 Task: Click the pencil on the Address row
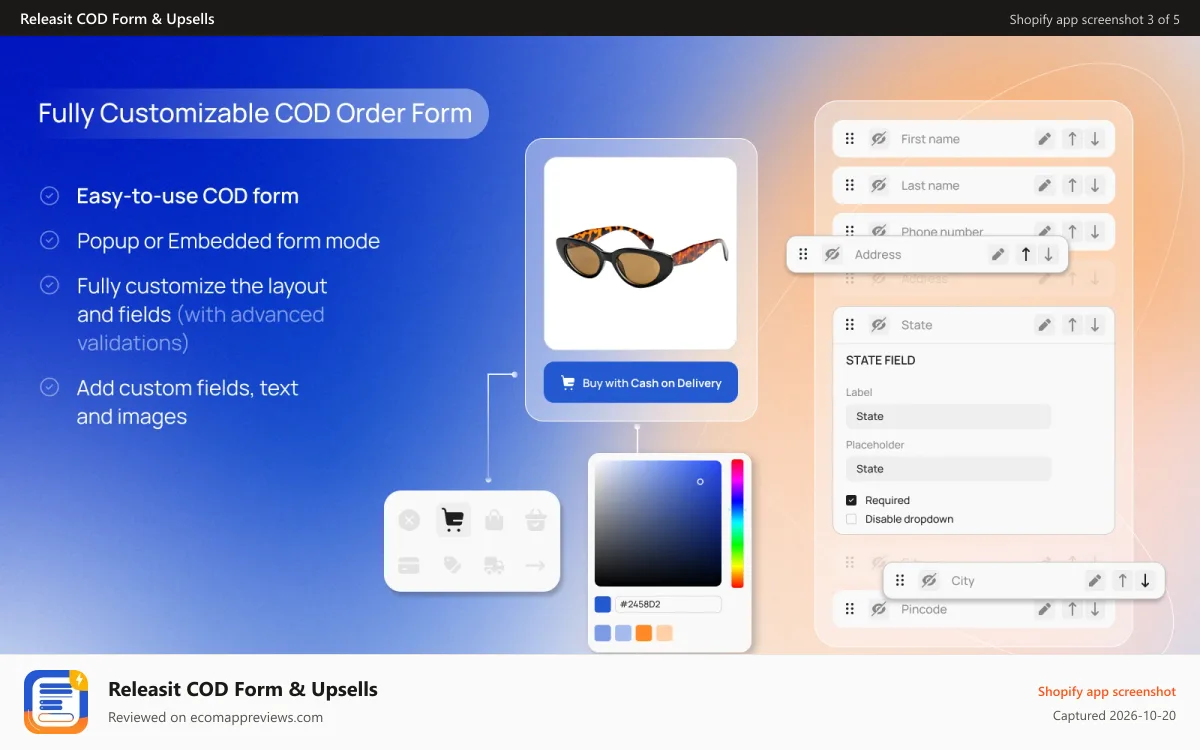click(x=998, y=254)
